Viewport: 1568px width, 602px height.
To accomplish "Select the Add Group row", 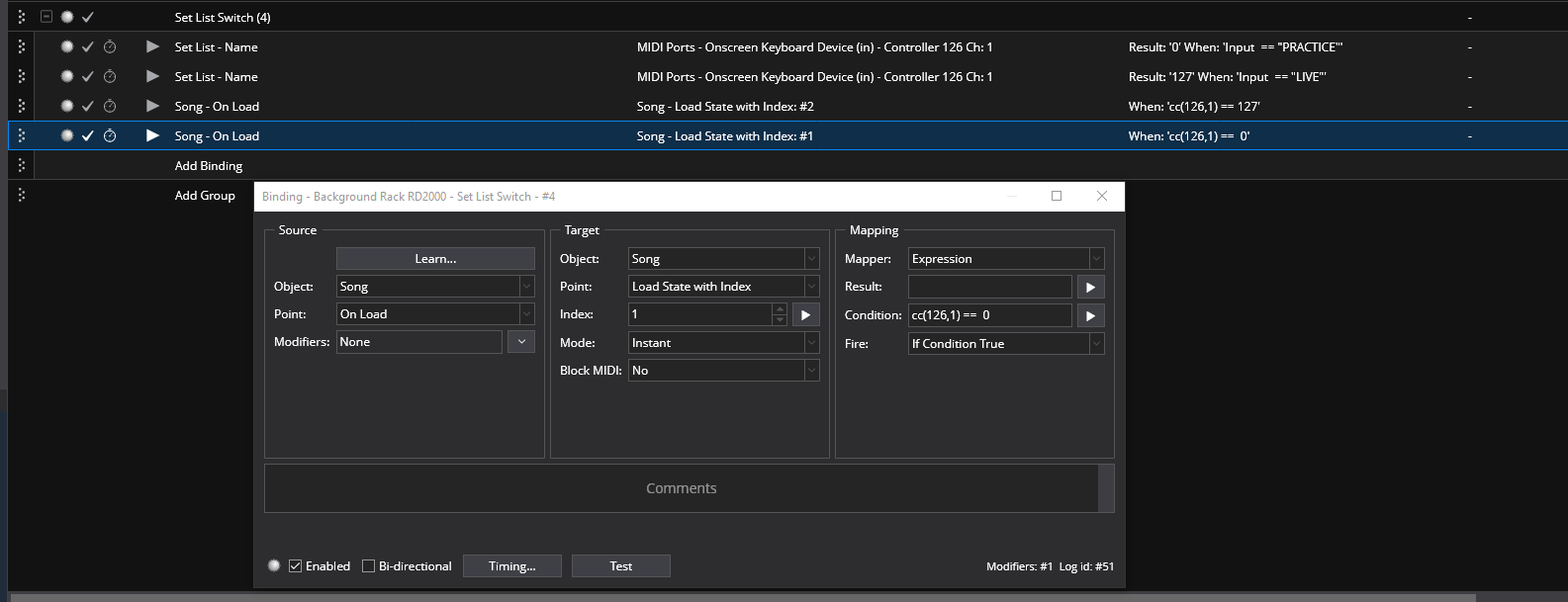I will pyautogui.click(x=205, y=196).
